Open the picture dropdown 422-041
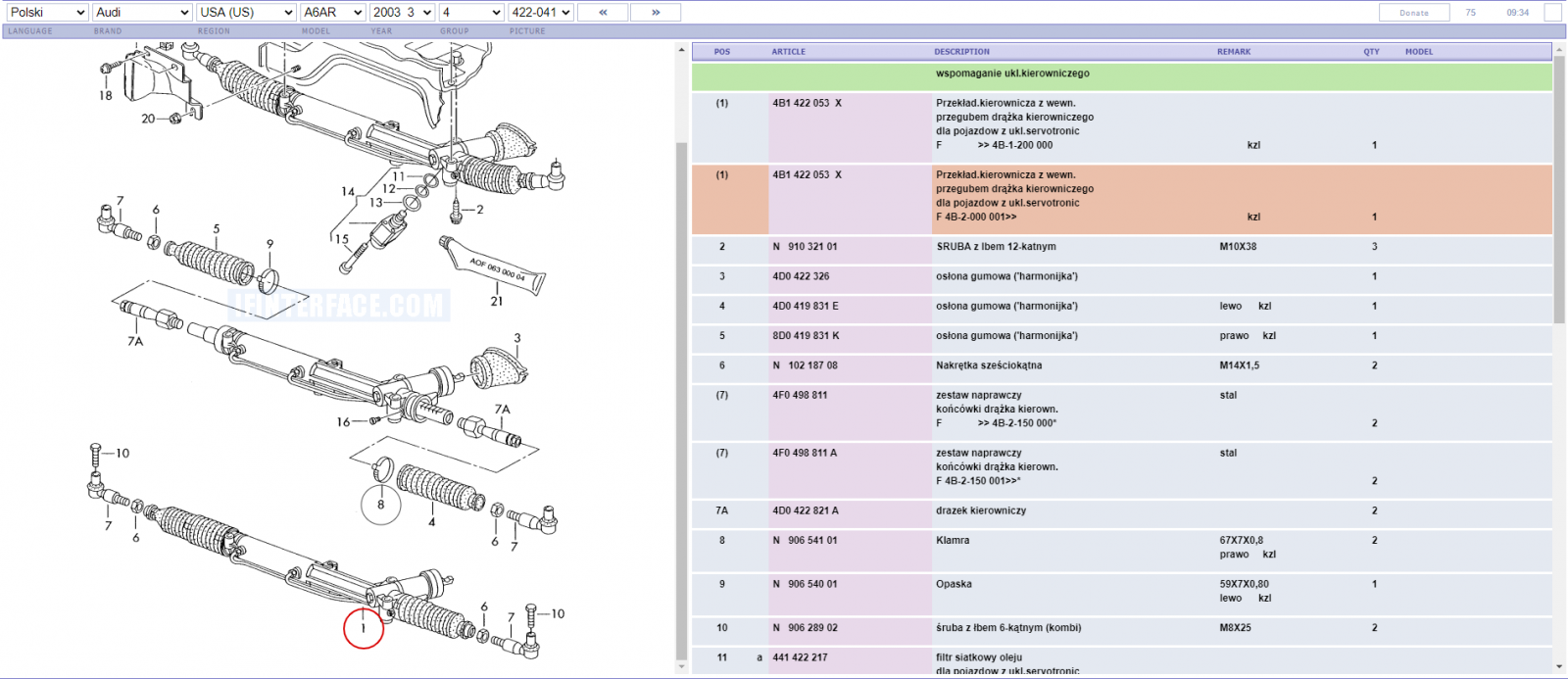Image resolution: width=1568 pixels, height=679 pixels. point(540,13)
